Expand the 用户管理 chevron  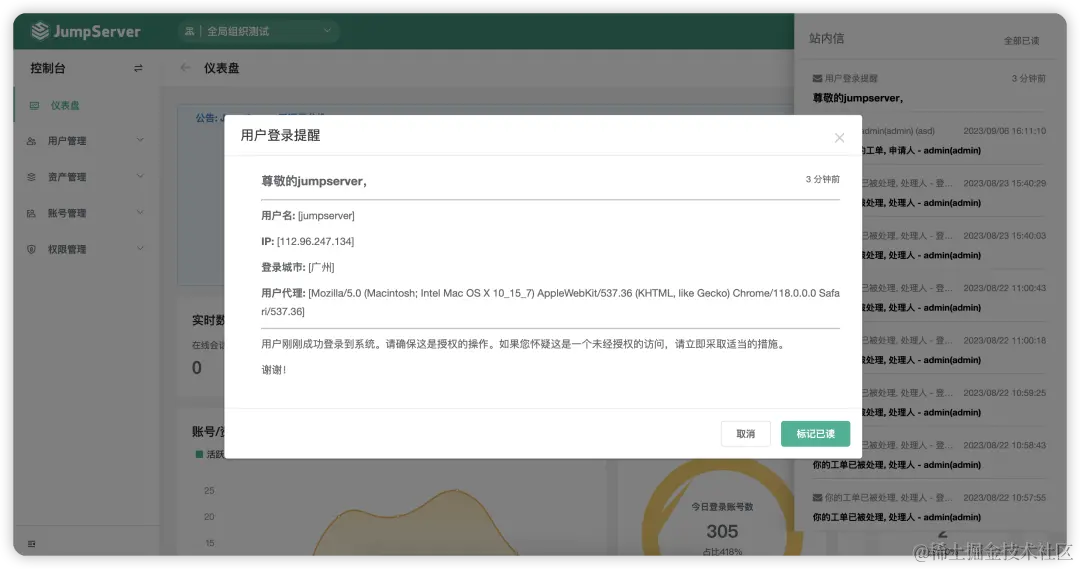pos(141,140)
